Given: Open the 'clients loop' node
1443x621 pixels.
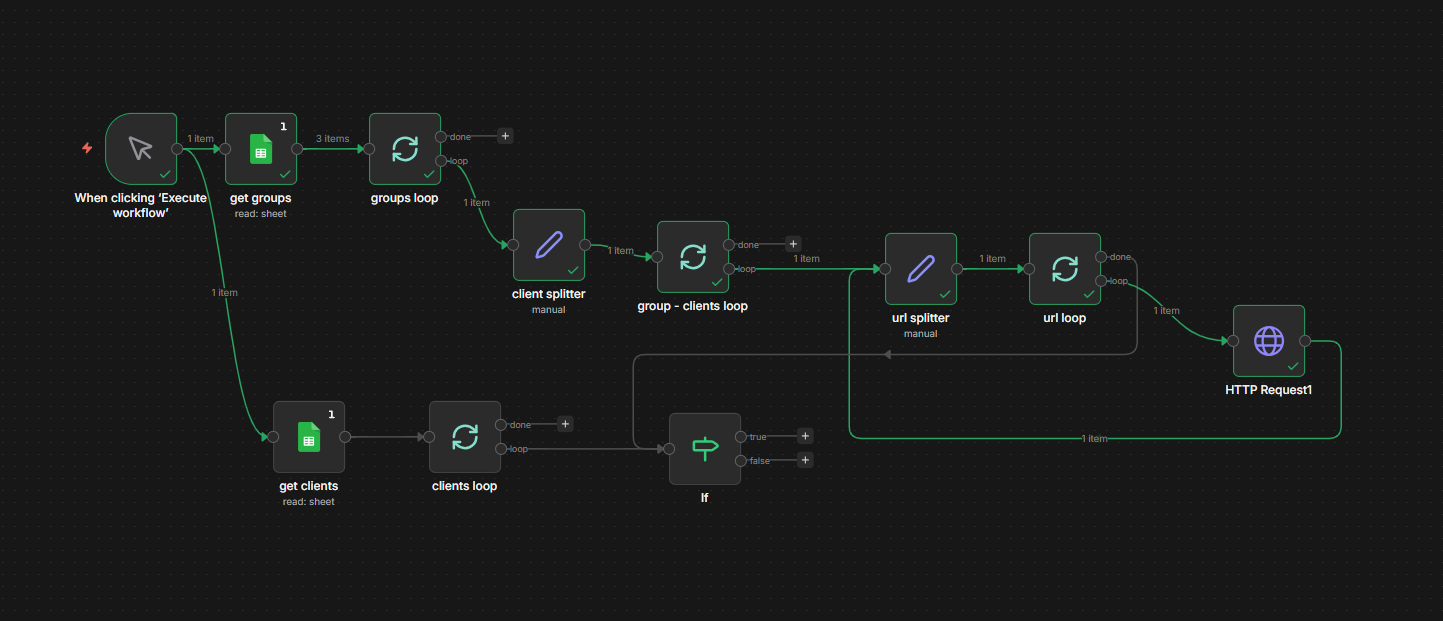Looking at the screenshot, I should 465,437.
